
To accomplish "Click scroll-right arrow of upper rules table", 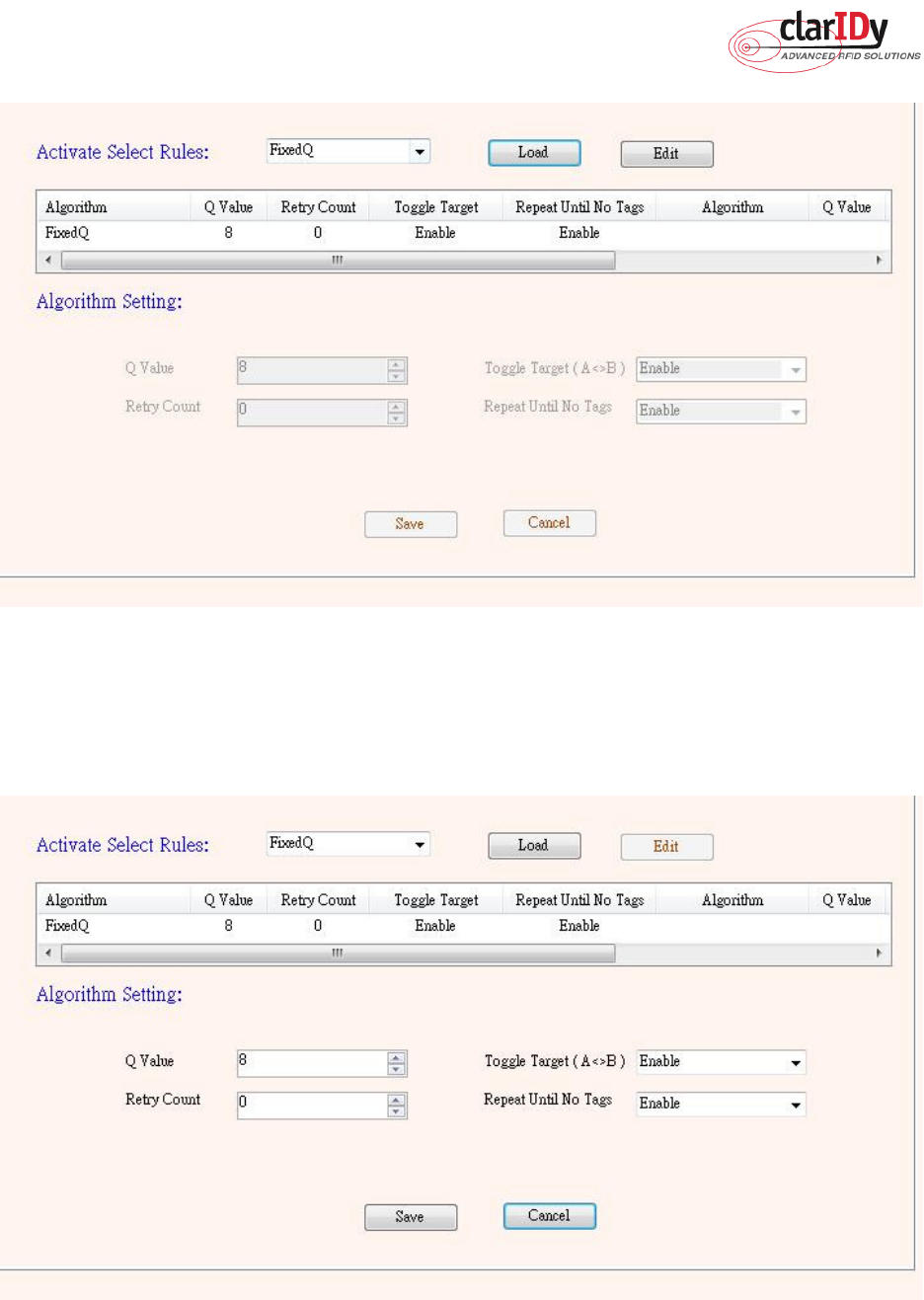I will click(x=879, y=261).
